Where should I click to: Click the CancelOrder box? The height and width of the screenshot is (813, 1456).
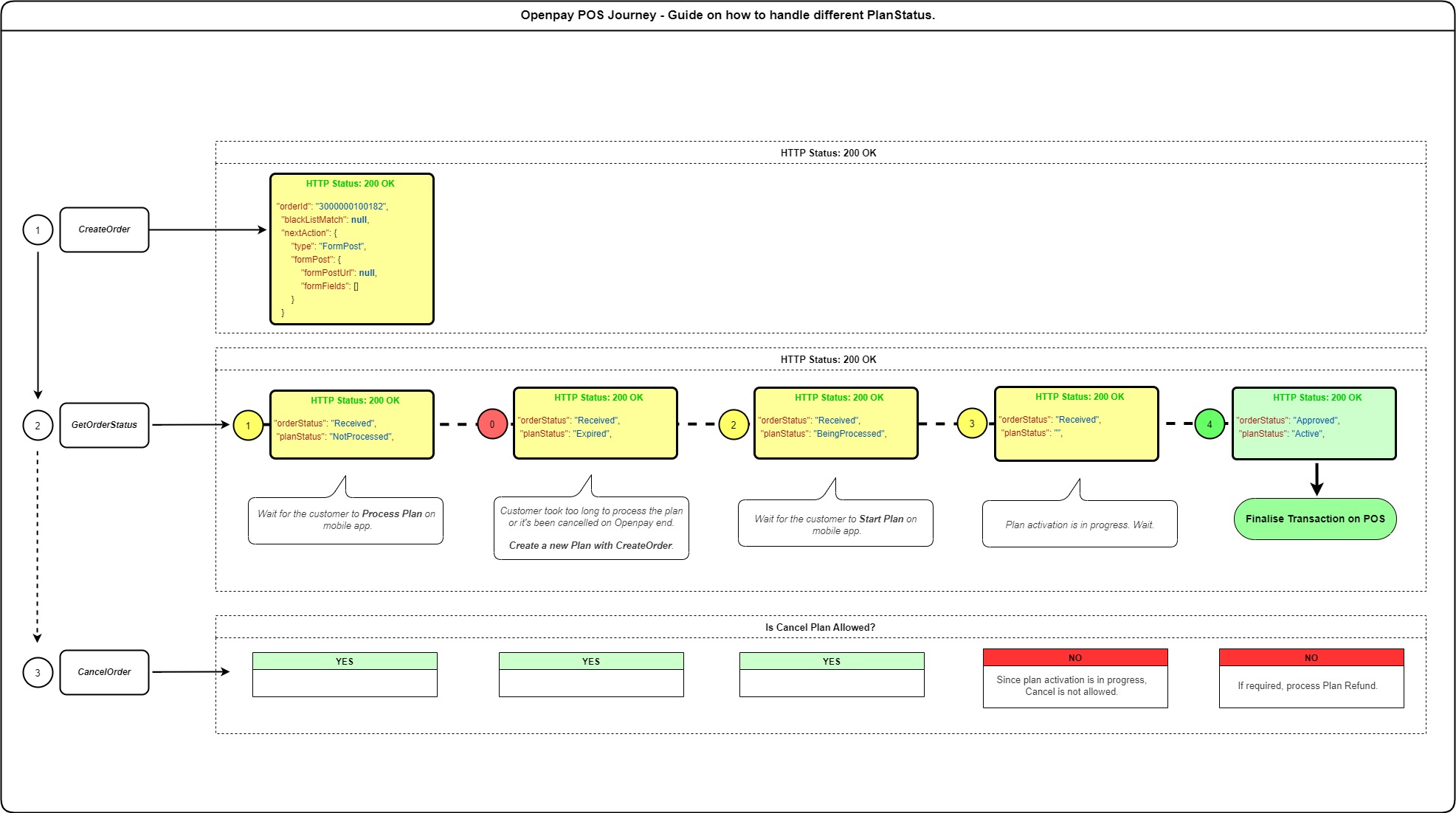click(104, 672)
